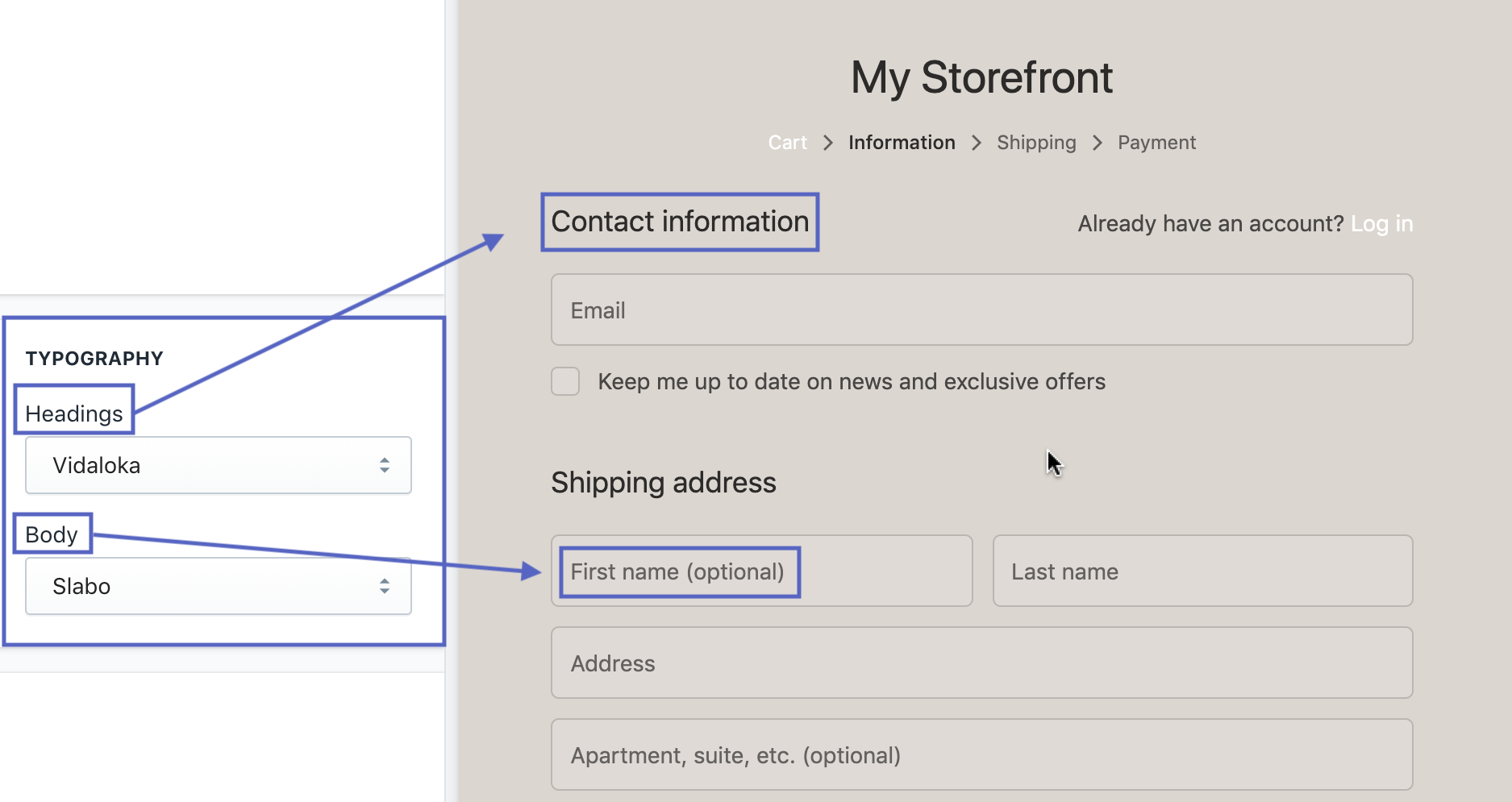Select the Information breadcrumb step
Screen dimensions: 1512x802
point(902,143)
